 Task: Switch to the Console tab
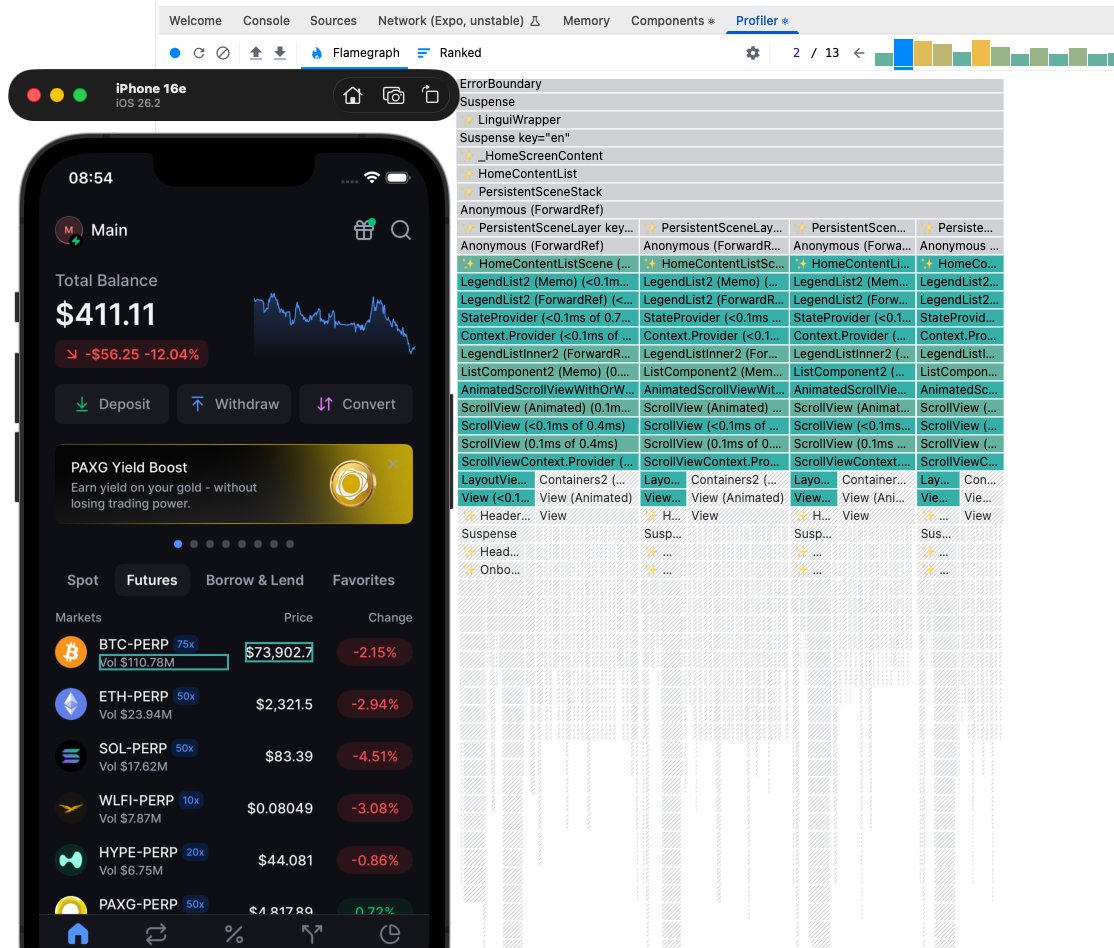266,21
